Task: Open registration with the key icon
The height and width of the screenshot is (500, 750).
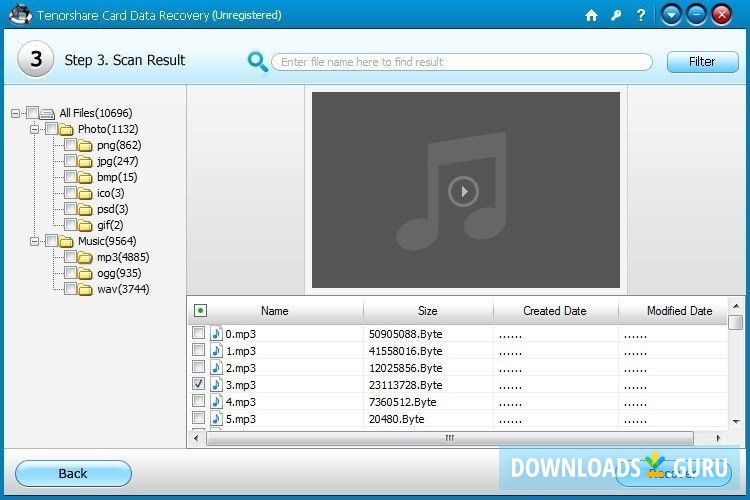Action: point(616,16)
